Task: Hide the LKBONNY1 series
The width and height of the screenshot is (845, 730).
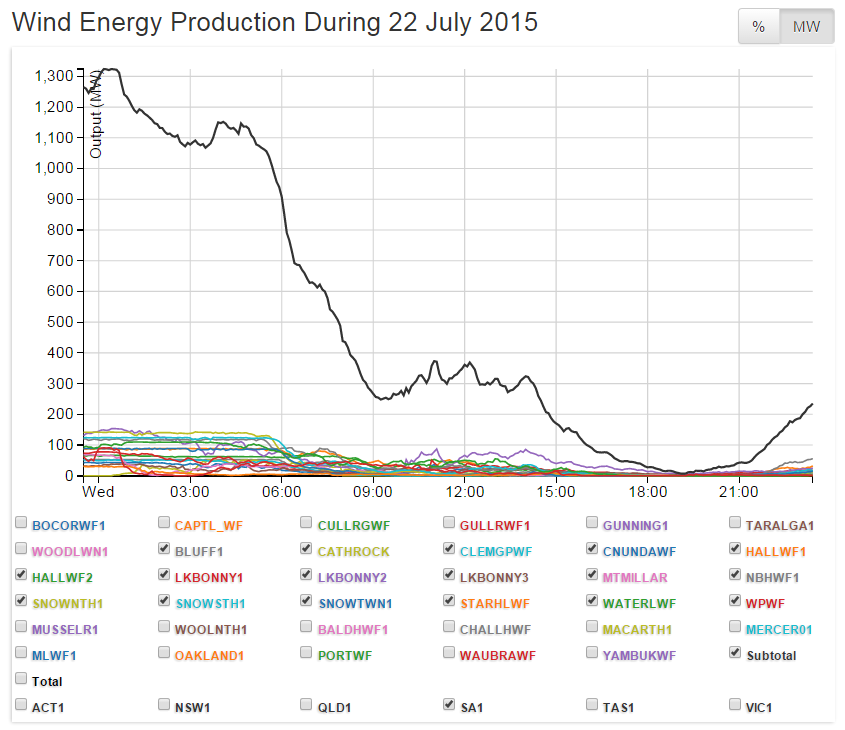Action: click(165, 575)
